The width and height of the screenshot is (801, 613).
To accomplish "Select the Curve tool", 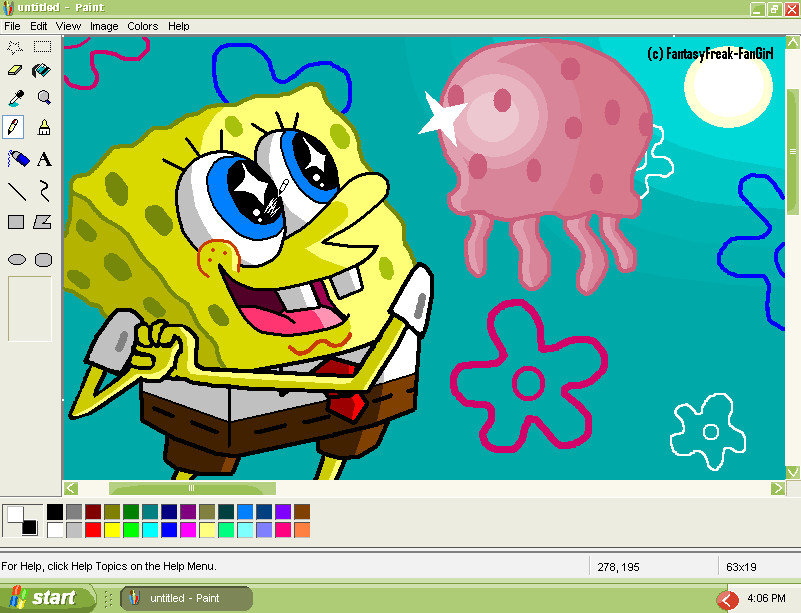I will (43, 190).
